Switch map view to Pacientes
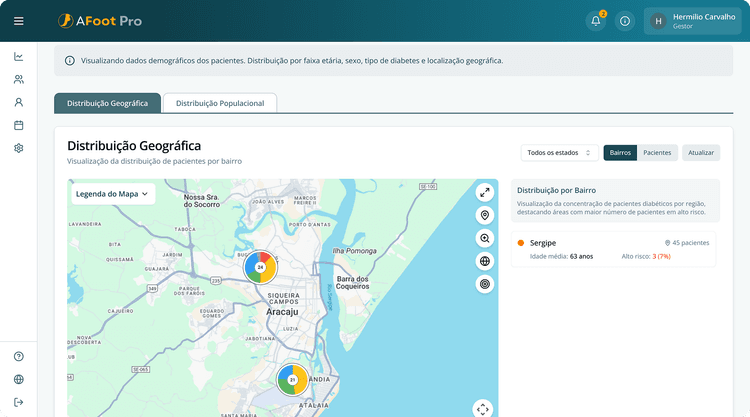Viewport: 750px width, 417px height. coord(657,153)
